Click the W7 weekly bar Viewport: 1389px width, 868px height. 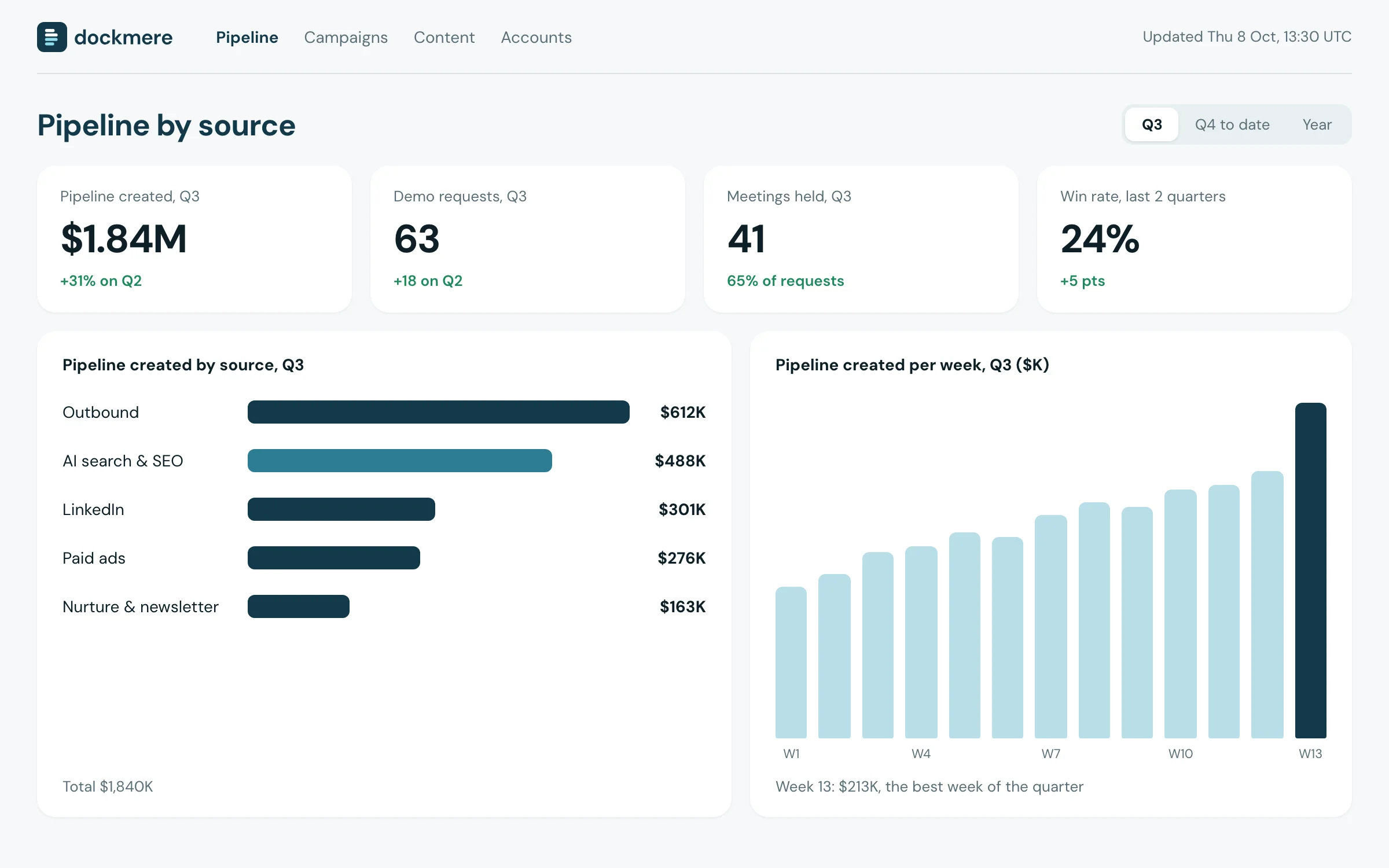[1051, 627]
